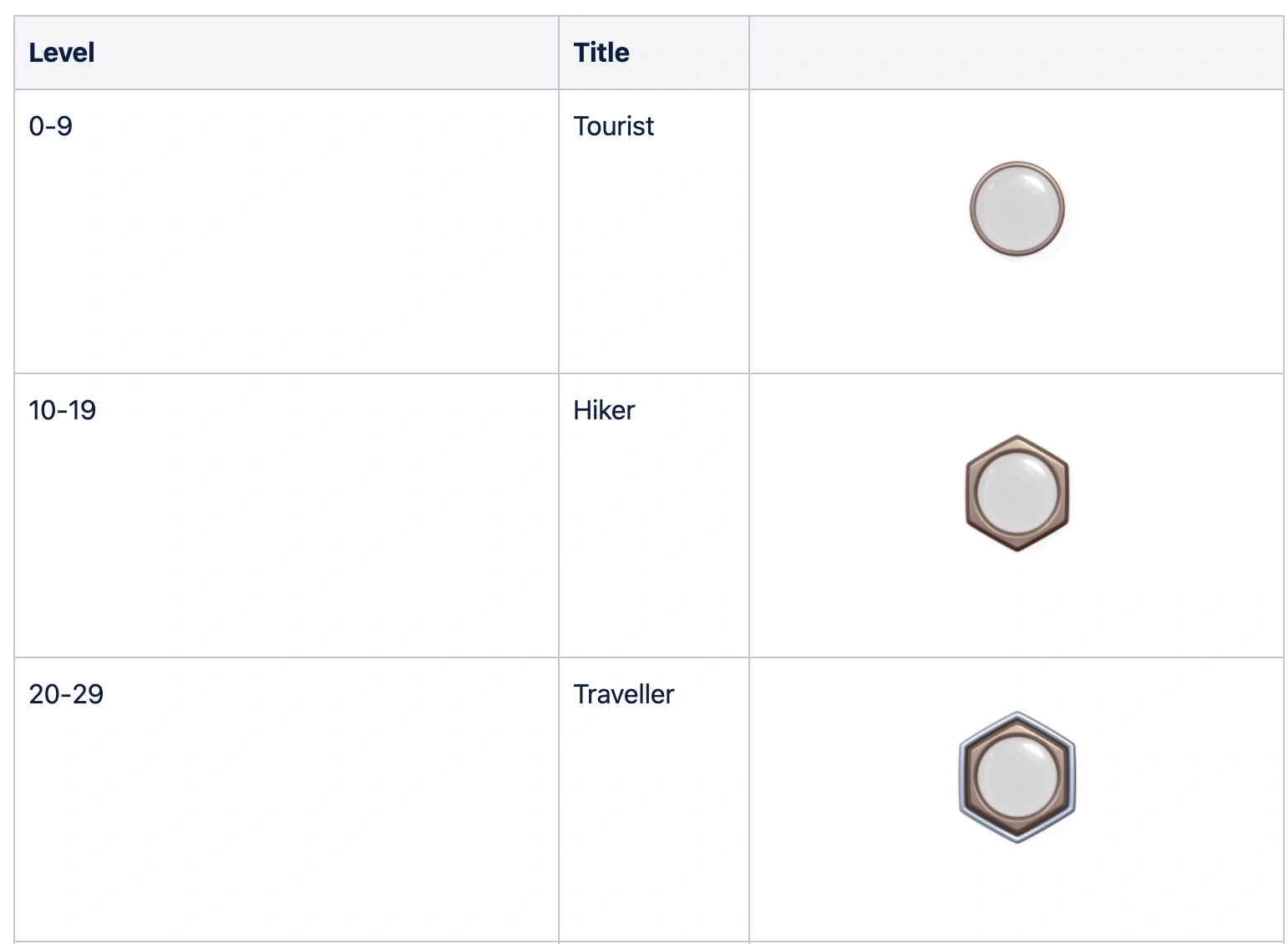Click the round Tourist badge icon
Image resolution: width=1288 pixels, height=944 pixels.
click(1017, 209)
